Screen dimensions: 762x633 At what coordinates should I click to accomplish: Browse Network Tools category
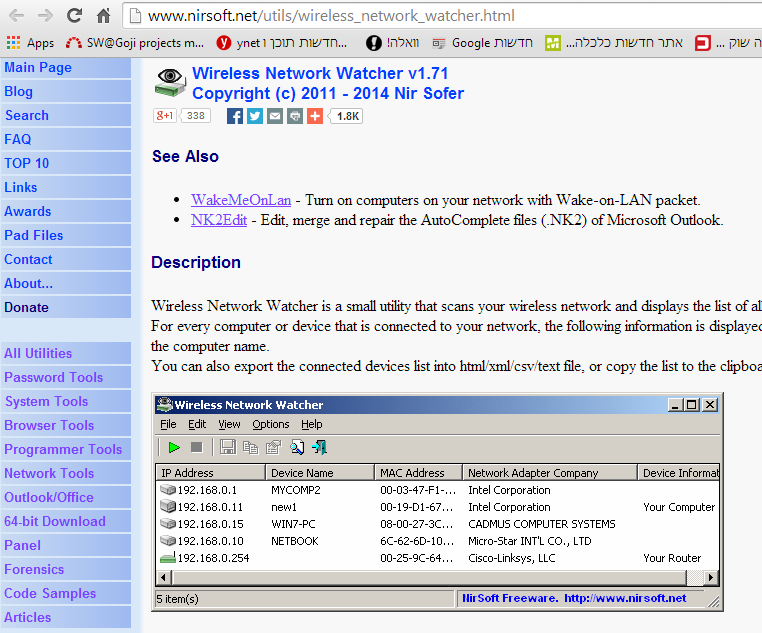66,473
